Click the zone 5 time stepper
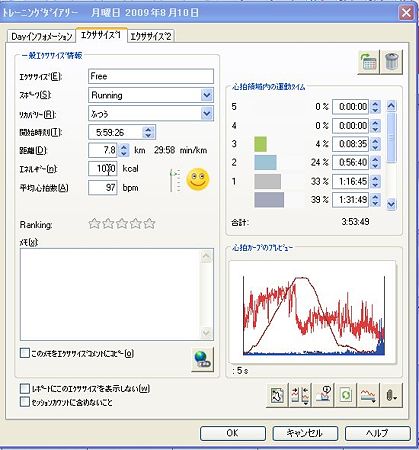This screenshot has height=450, width=419. pos(375,107)
